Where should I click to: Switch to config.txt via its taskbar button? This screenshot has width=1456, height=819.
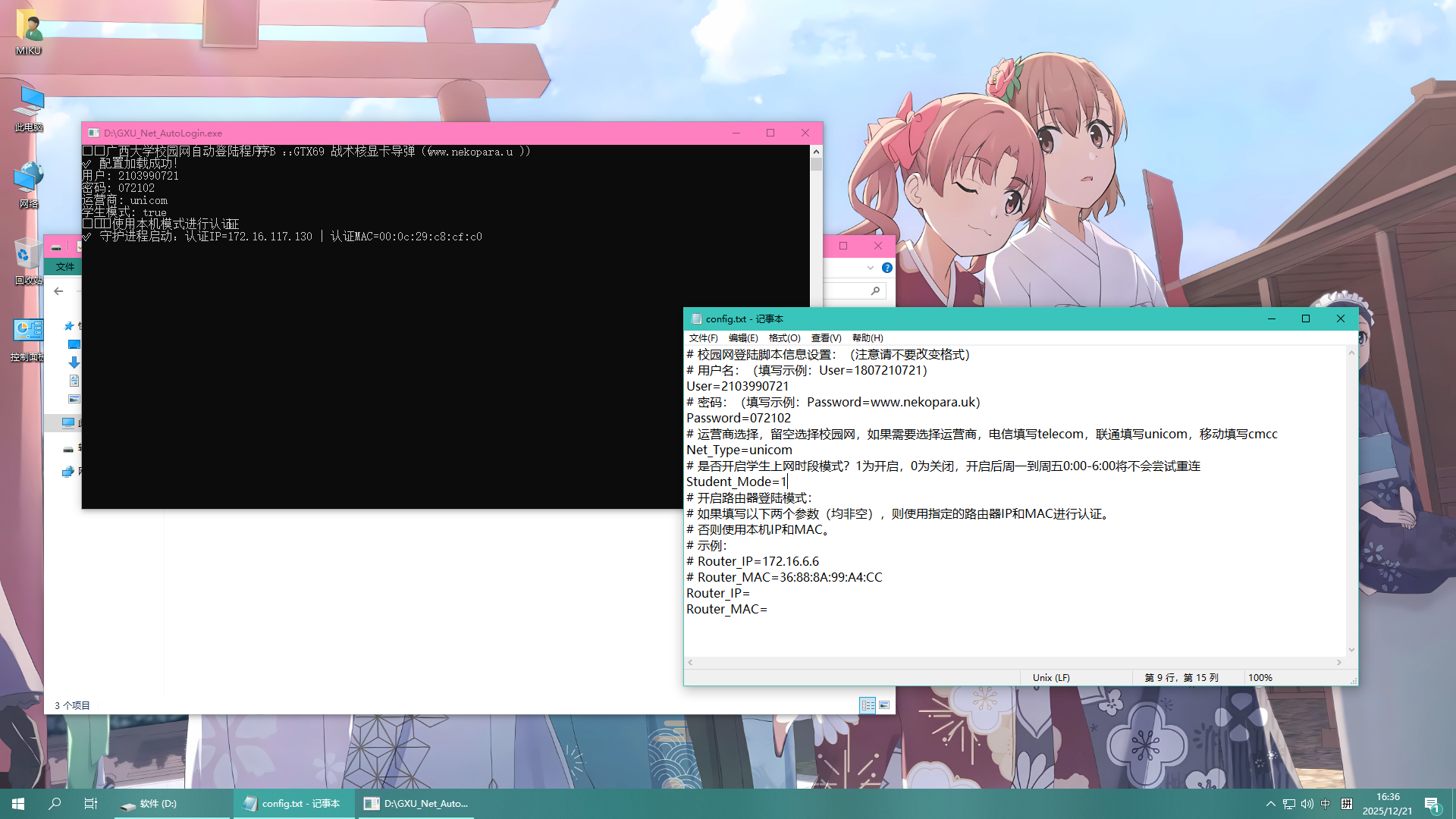tap(294, 803)
